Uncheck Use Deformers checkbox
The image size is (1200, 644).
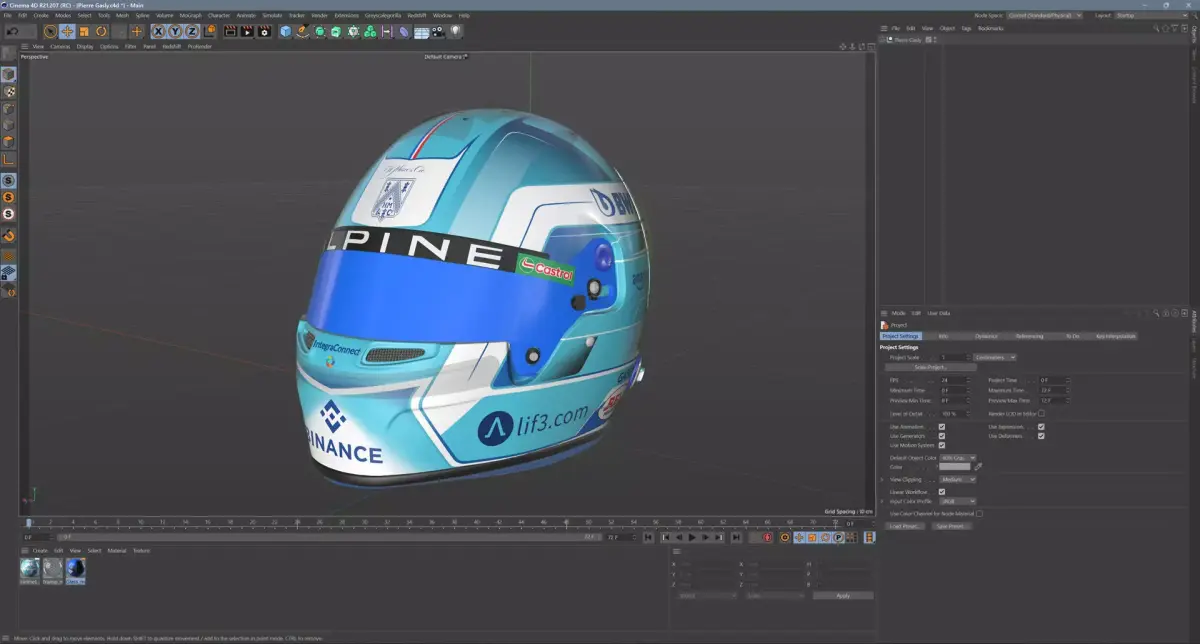pos(1041,436)
